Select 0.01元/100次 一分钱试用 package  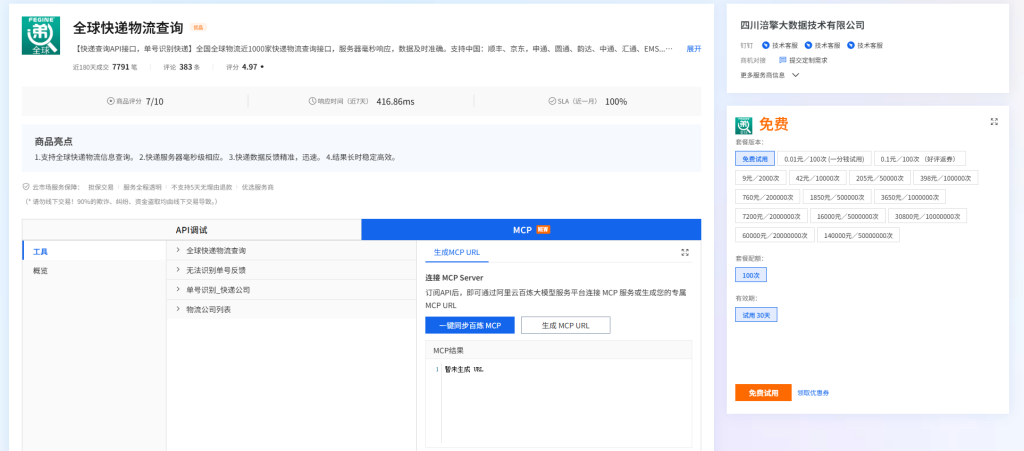pos(824,159)
